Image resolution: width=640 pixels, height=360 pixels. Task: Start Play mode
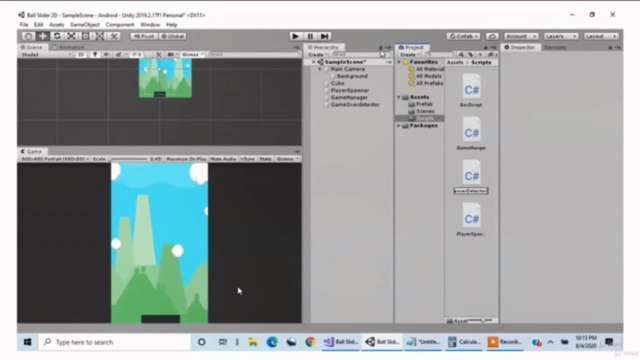(296, 36)
